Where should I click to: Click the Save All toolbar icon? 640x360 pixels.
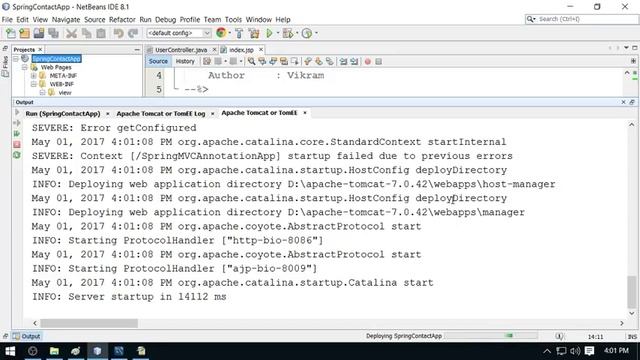click(x=53, y=33)
